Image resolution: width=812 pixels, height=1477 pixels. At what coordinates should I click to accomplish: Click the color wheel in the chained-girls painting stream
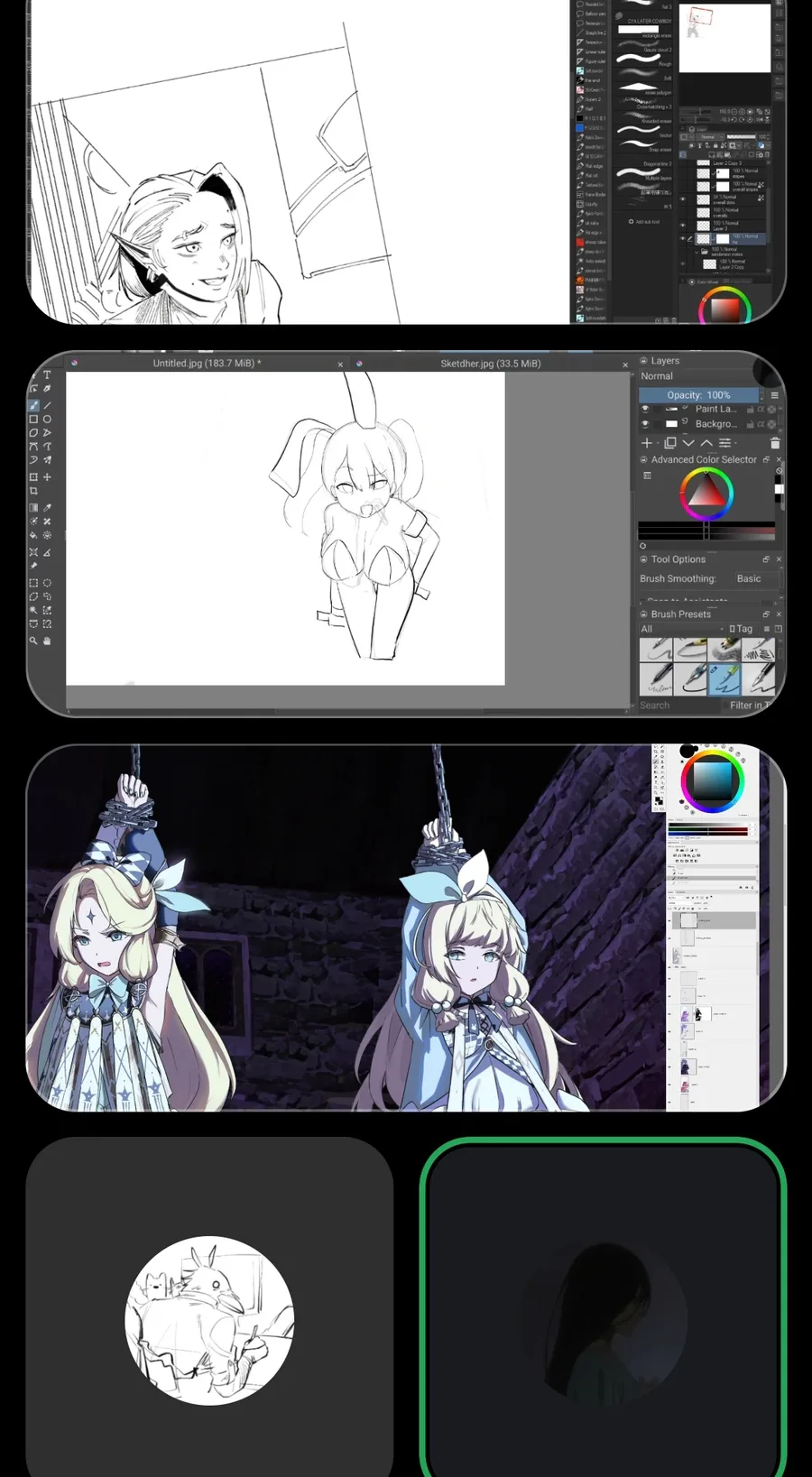(712, 780)
